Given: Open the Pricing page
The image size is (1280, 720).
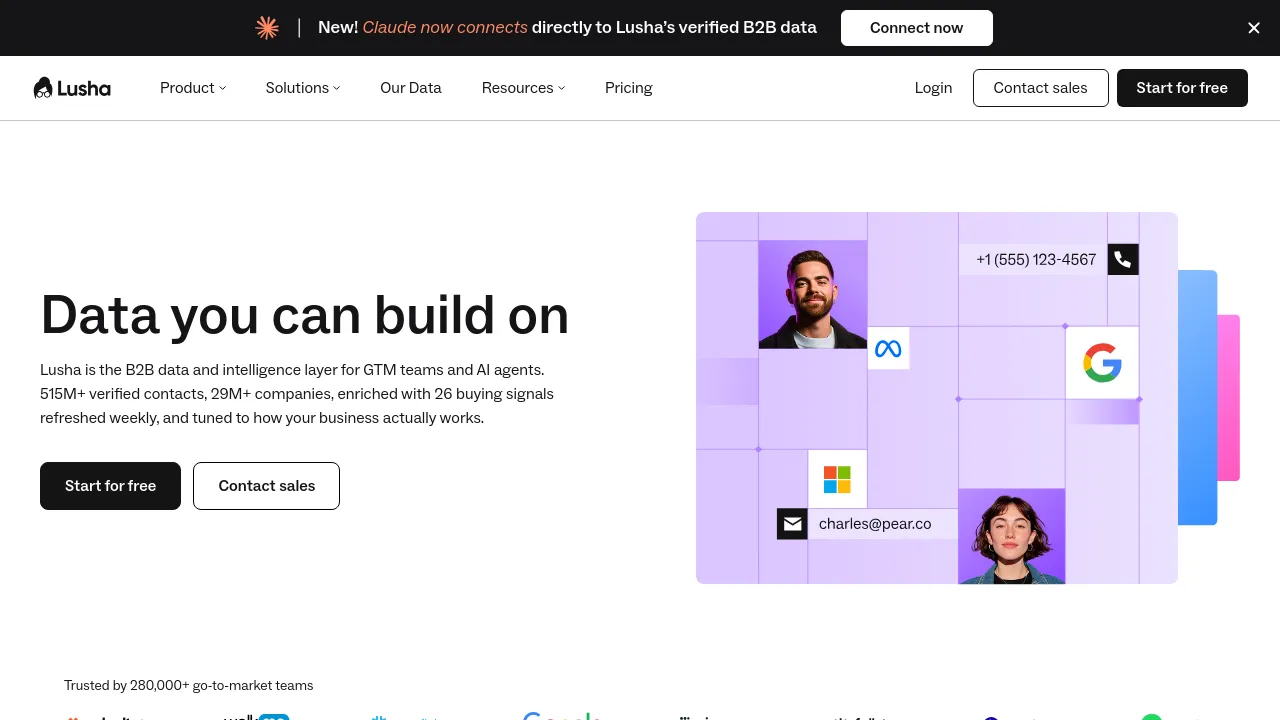Looking at the screenshot, I should 629,88.
